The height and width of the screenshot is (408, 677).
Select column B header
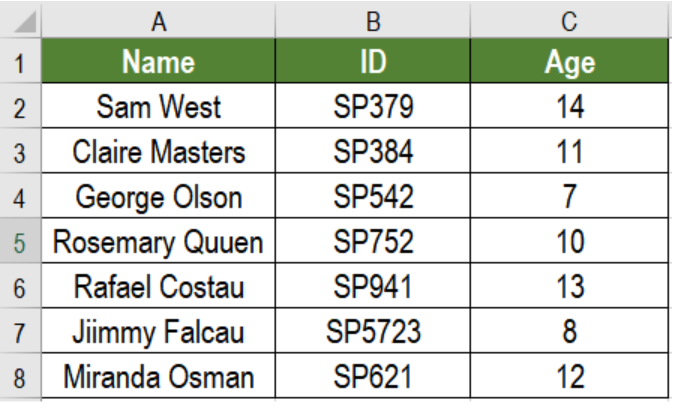[373, 21]
